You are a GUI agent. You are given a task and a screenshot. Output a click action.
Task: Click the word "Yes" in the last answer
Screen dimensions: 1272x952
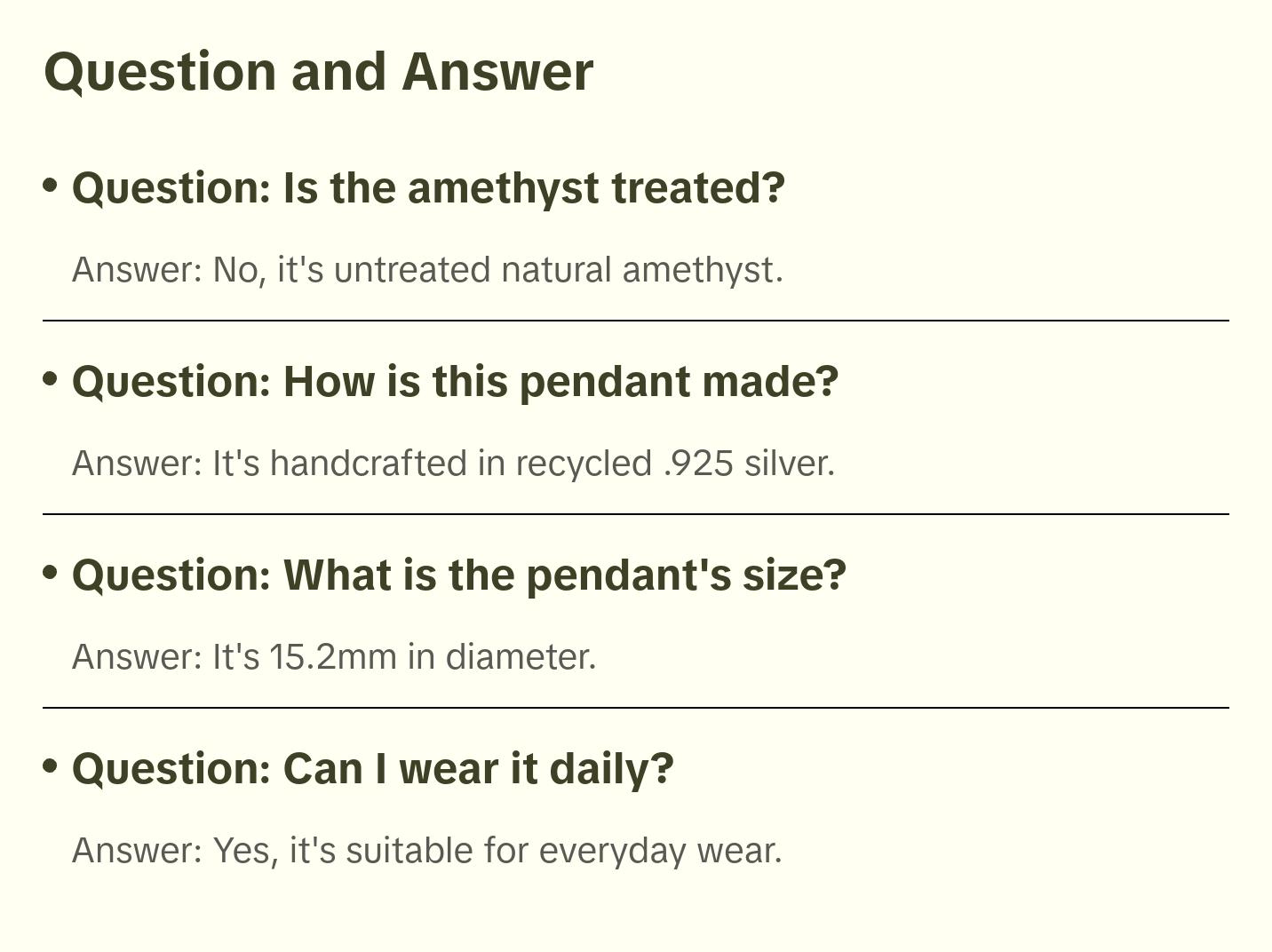[x=238, y=851]
